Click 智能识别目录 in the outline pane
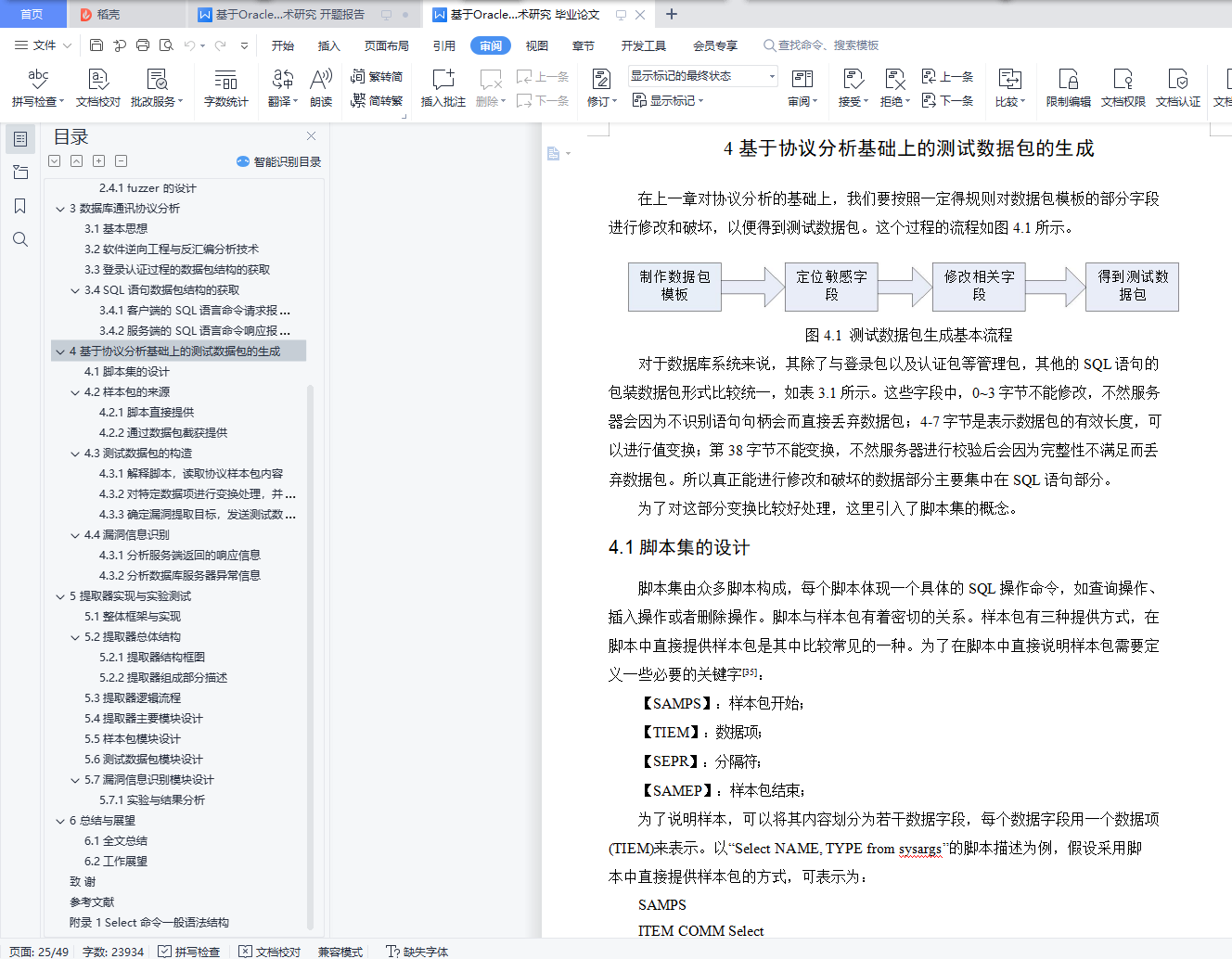 click(x=279, y=161)
